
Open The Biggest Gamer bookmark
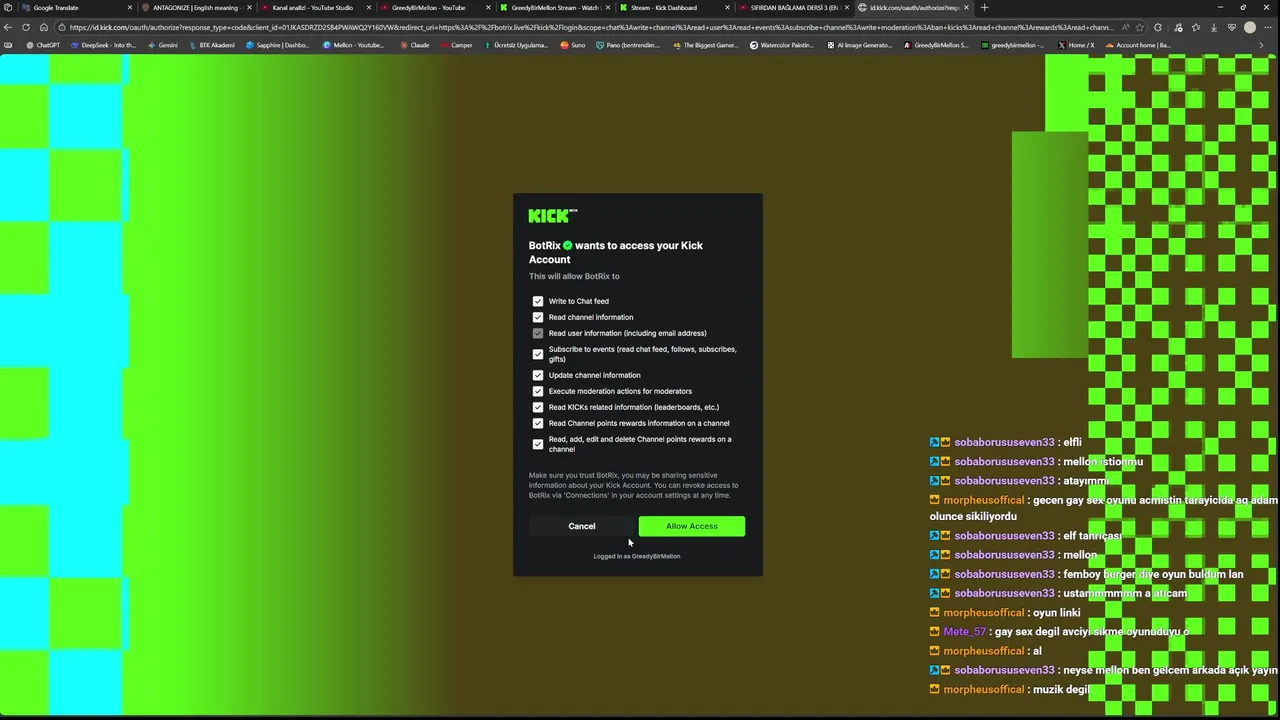707,45
